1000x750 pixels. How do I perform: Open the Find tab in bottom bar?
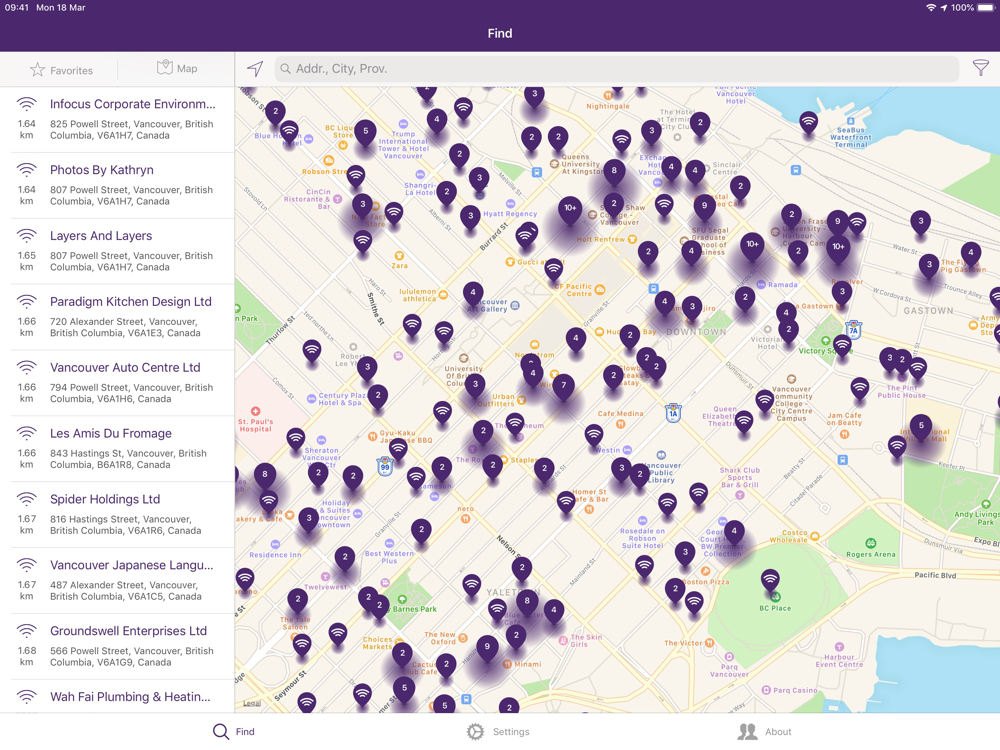tap(233, 732)
